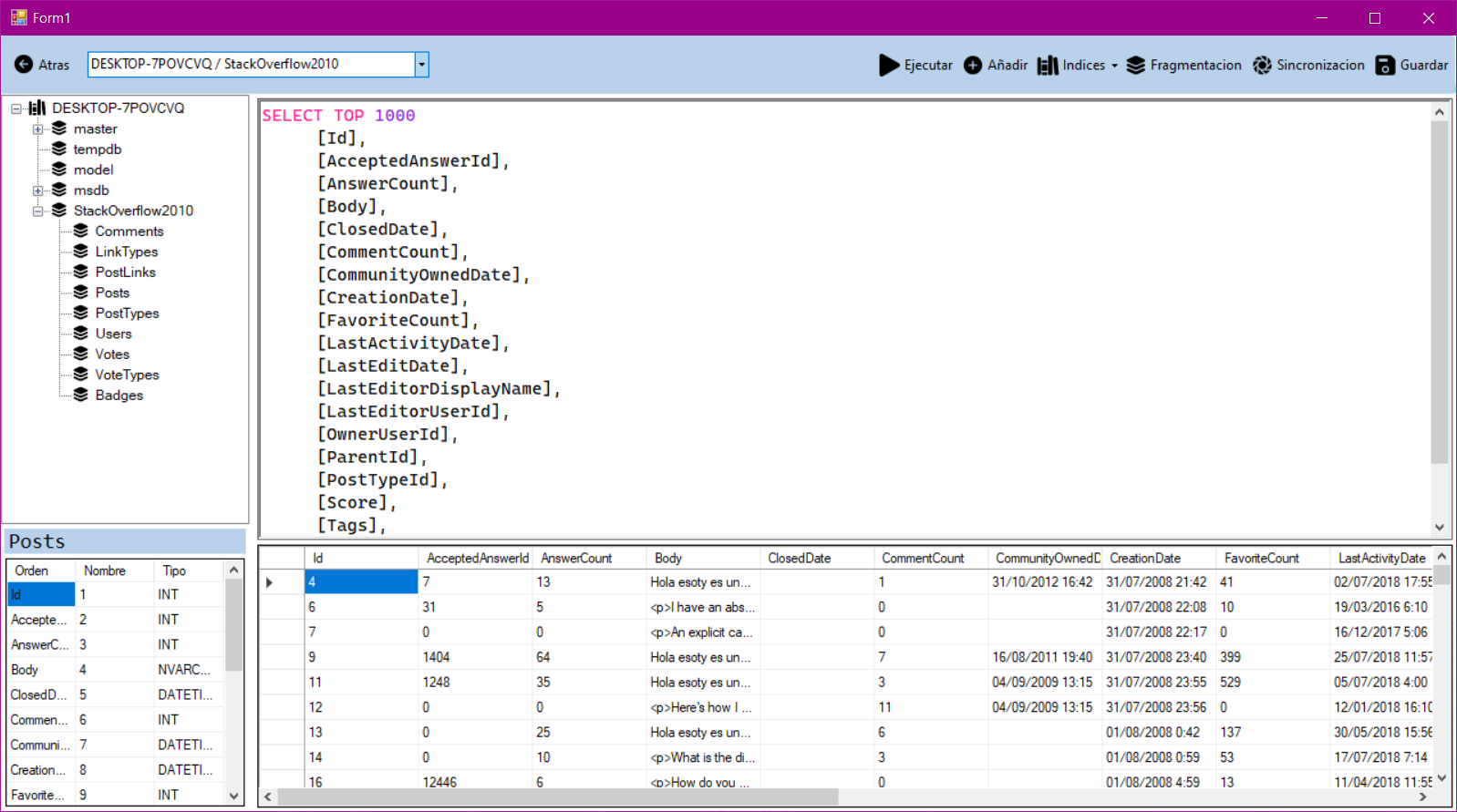Click the Añadir button label
Screen dimensions: 1457x812
[x=1007, y=66]
